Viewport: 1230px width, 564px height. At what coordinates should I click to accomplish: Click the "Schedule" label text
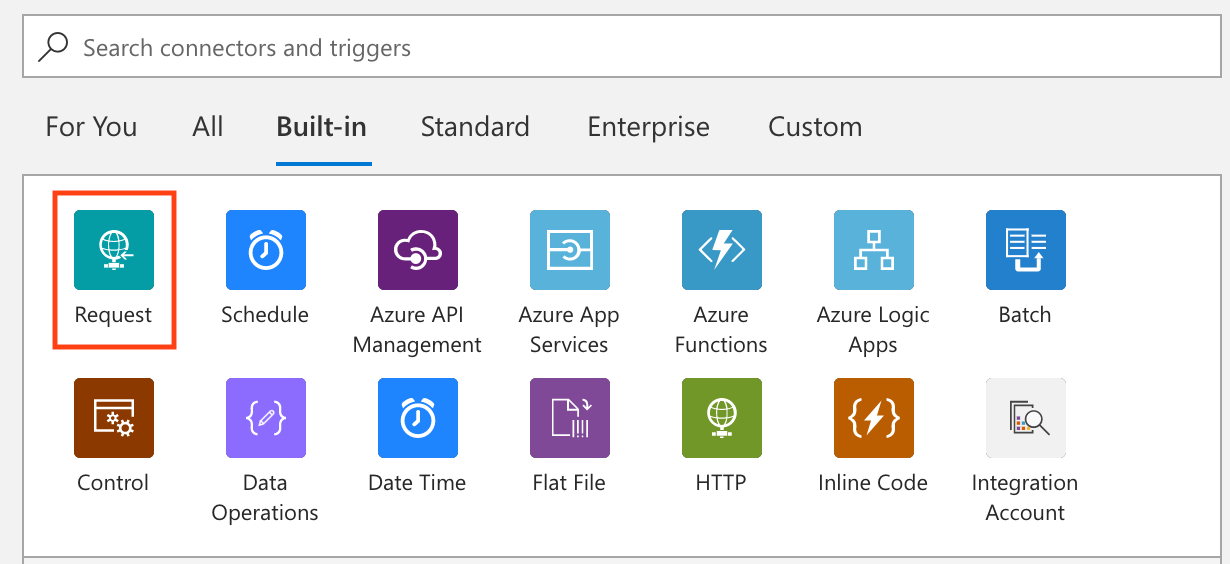(265, 315)
